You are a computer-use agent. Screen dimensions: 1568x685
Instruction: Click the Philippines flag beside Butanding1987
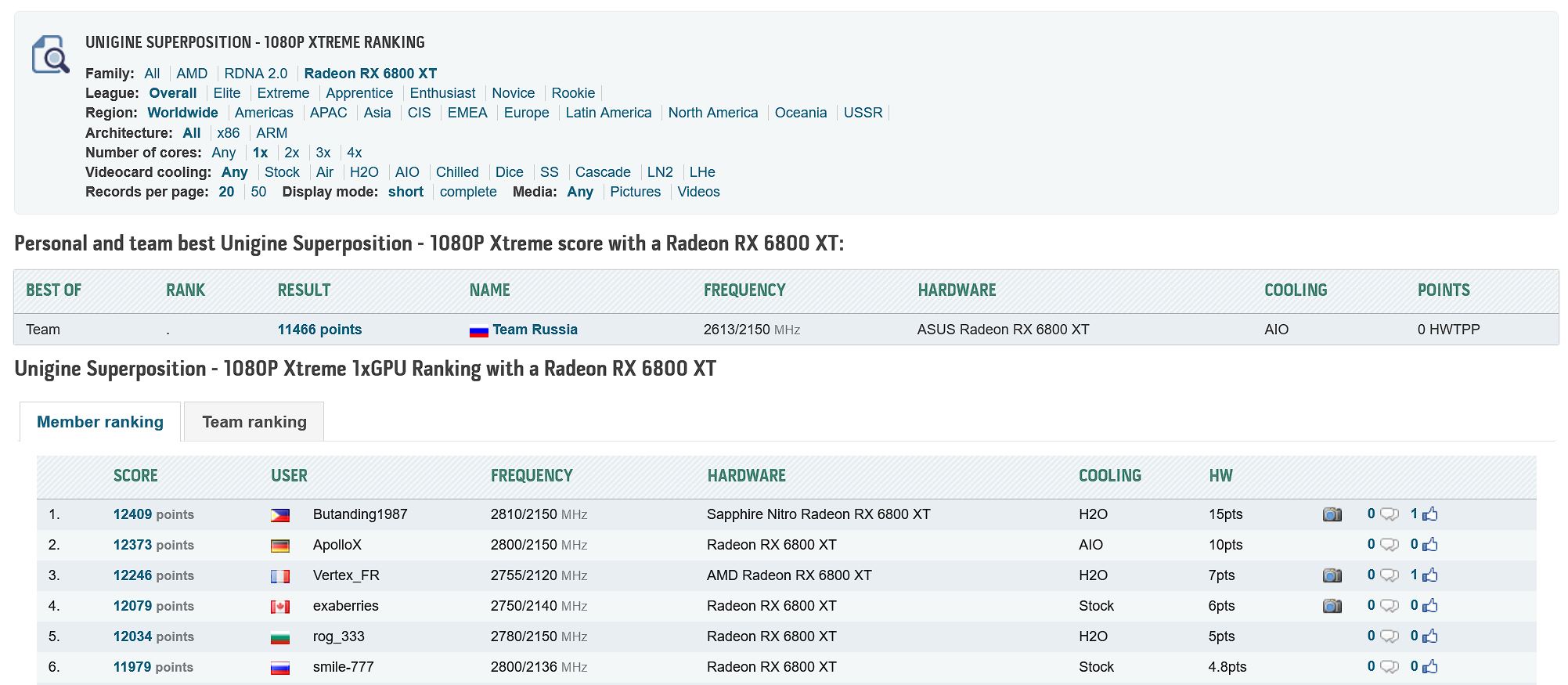[x=280, y=515]
